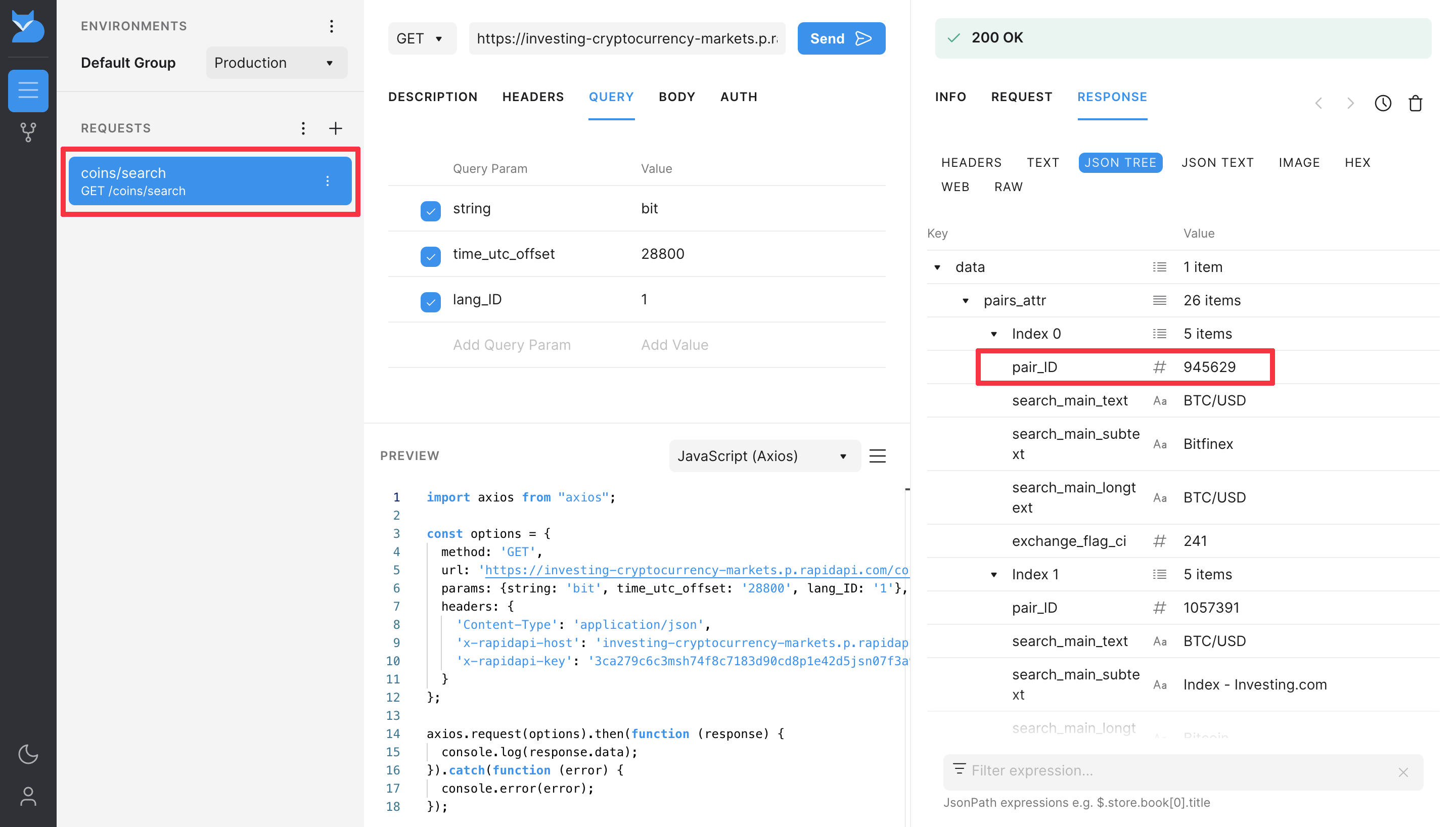Screen dimensions: 1456x827
Task: Select the JSON TEXT response view
Action: (x=1217, y=163)
